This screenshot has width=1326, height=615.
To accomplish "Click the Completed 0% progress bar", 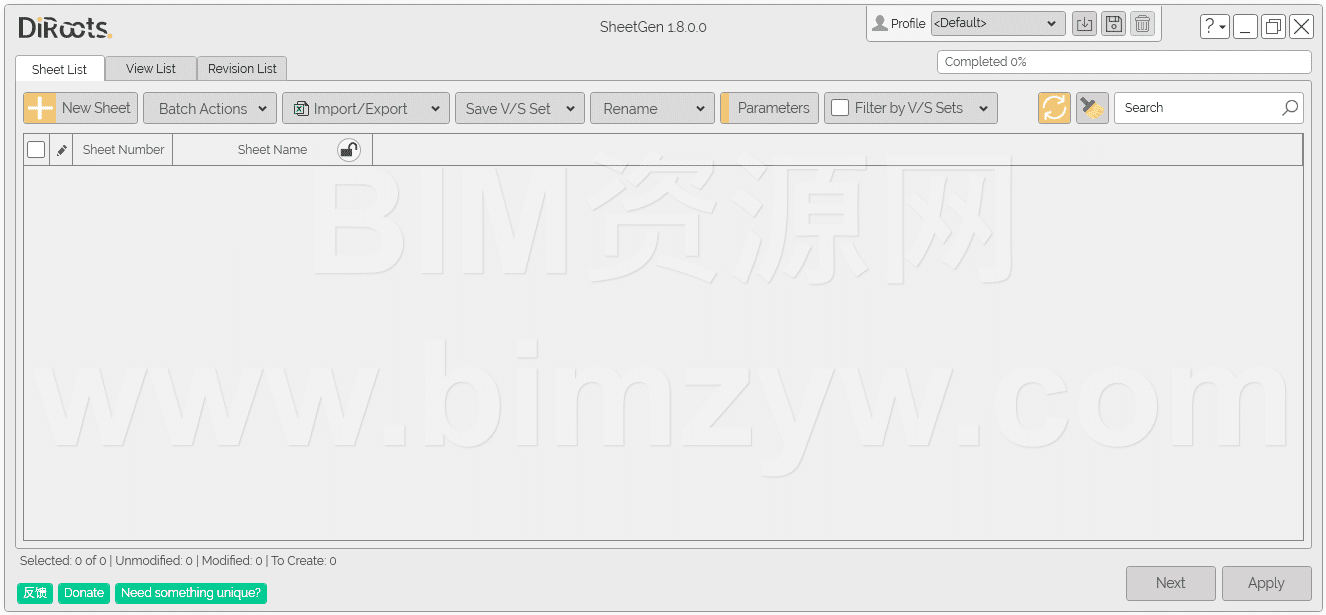I will coord(1123,62).
